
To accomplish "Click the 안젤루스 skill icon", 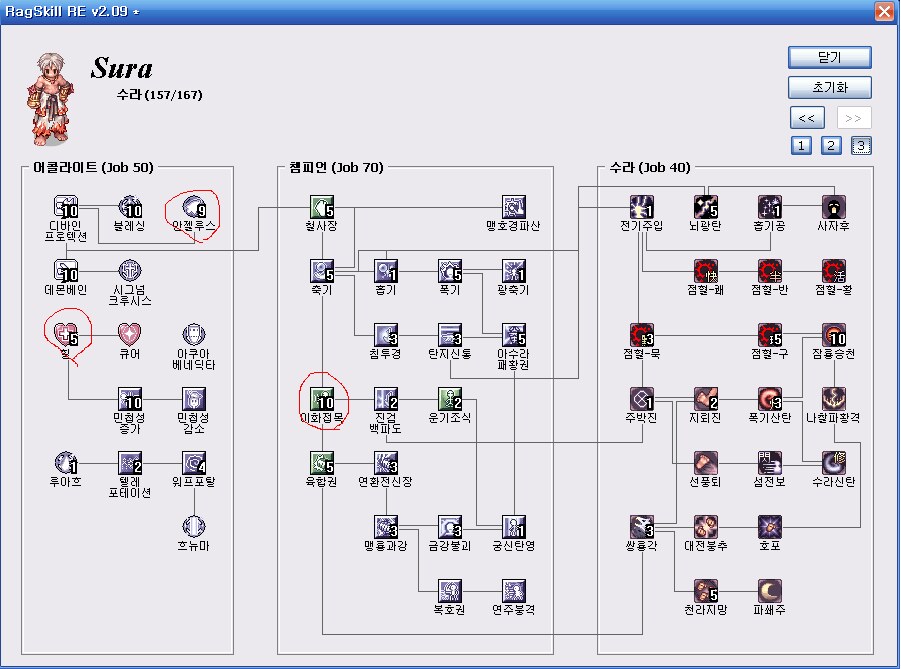I will 194,206.
